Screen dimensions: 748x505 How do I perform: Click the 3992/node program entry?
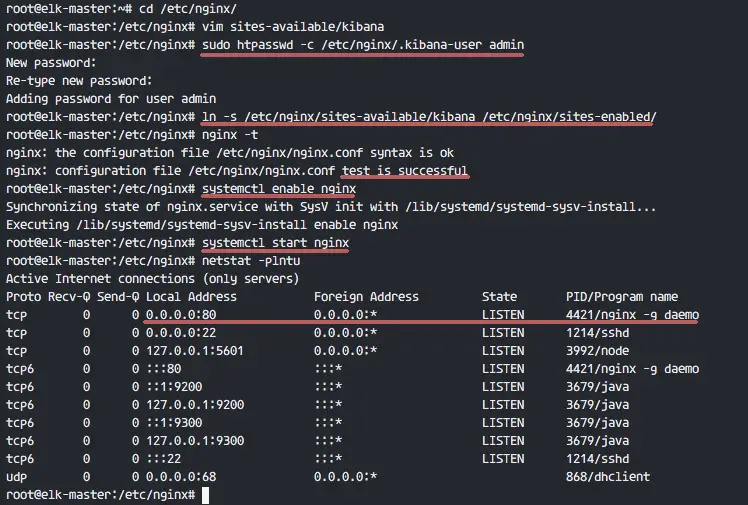[x=597, y=351]
